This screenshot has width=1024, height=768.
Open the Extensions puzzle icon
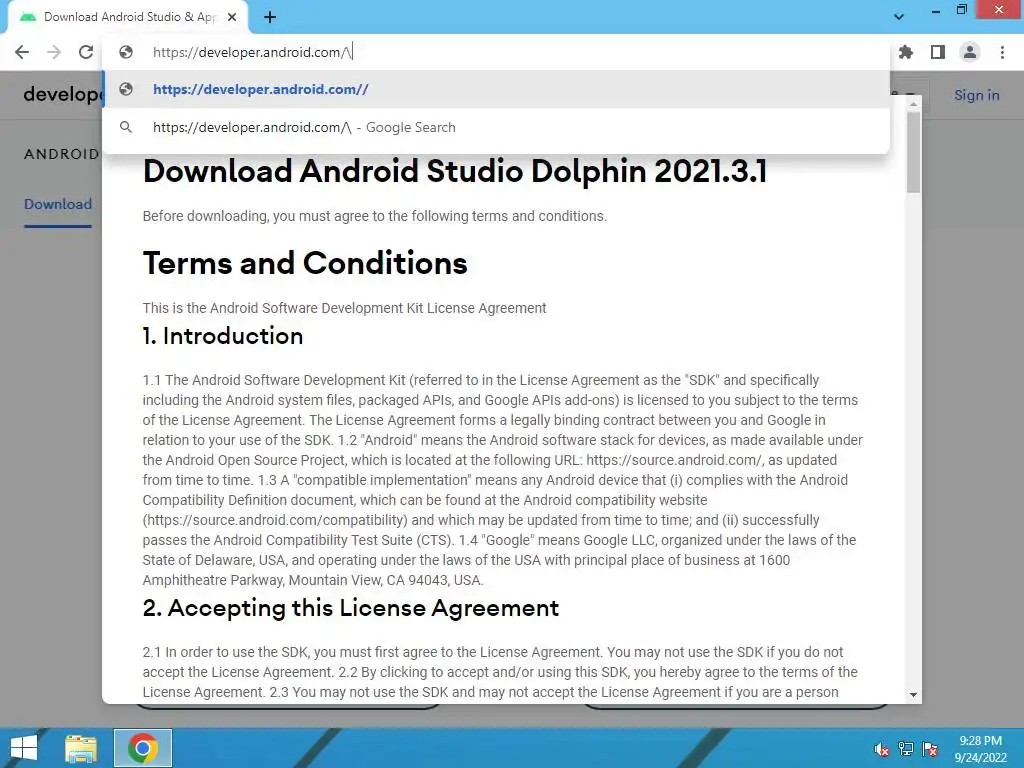[x=906, y=52]
